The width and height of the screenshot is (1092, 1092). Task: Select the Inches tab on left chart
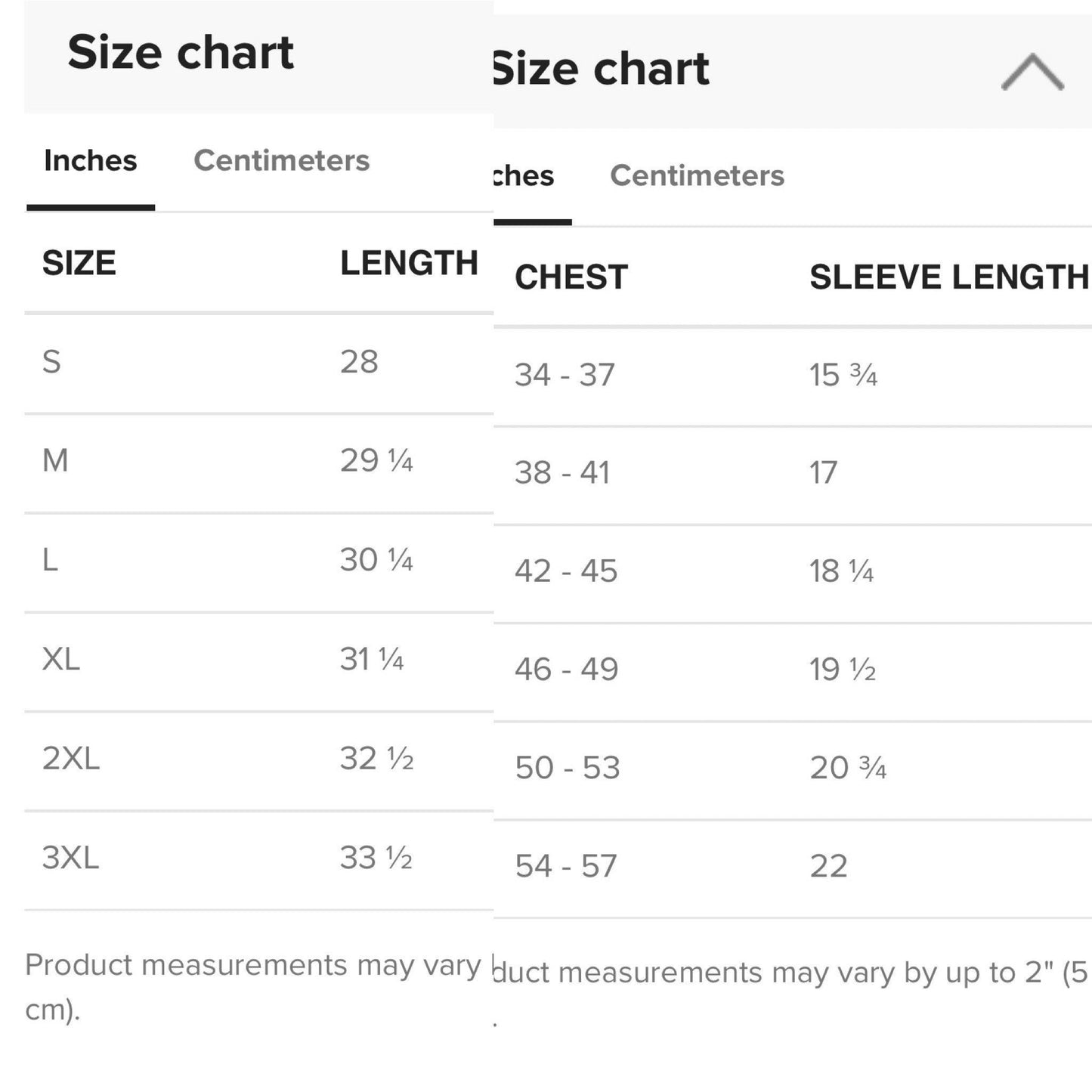pyautogui.click(x=91, y=160)
